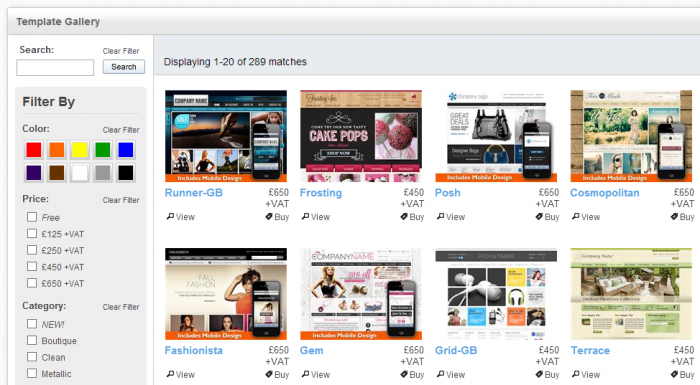Open the Cosmopolitan template thumbnail
The image size is (700, 385).
[631, 136]
